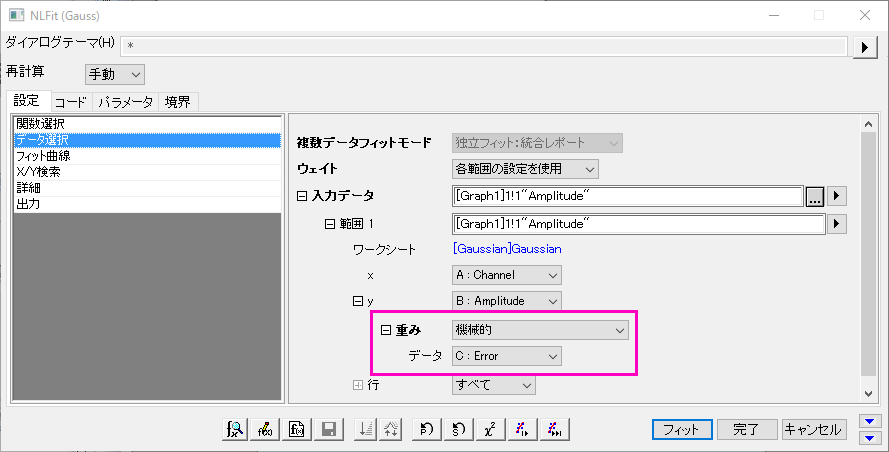Click the dialog theme arrow button
Screen dimensions: 889x452
point(865,47)
